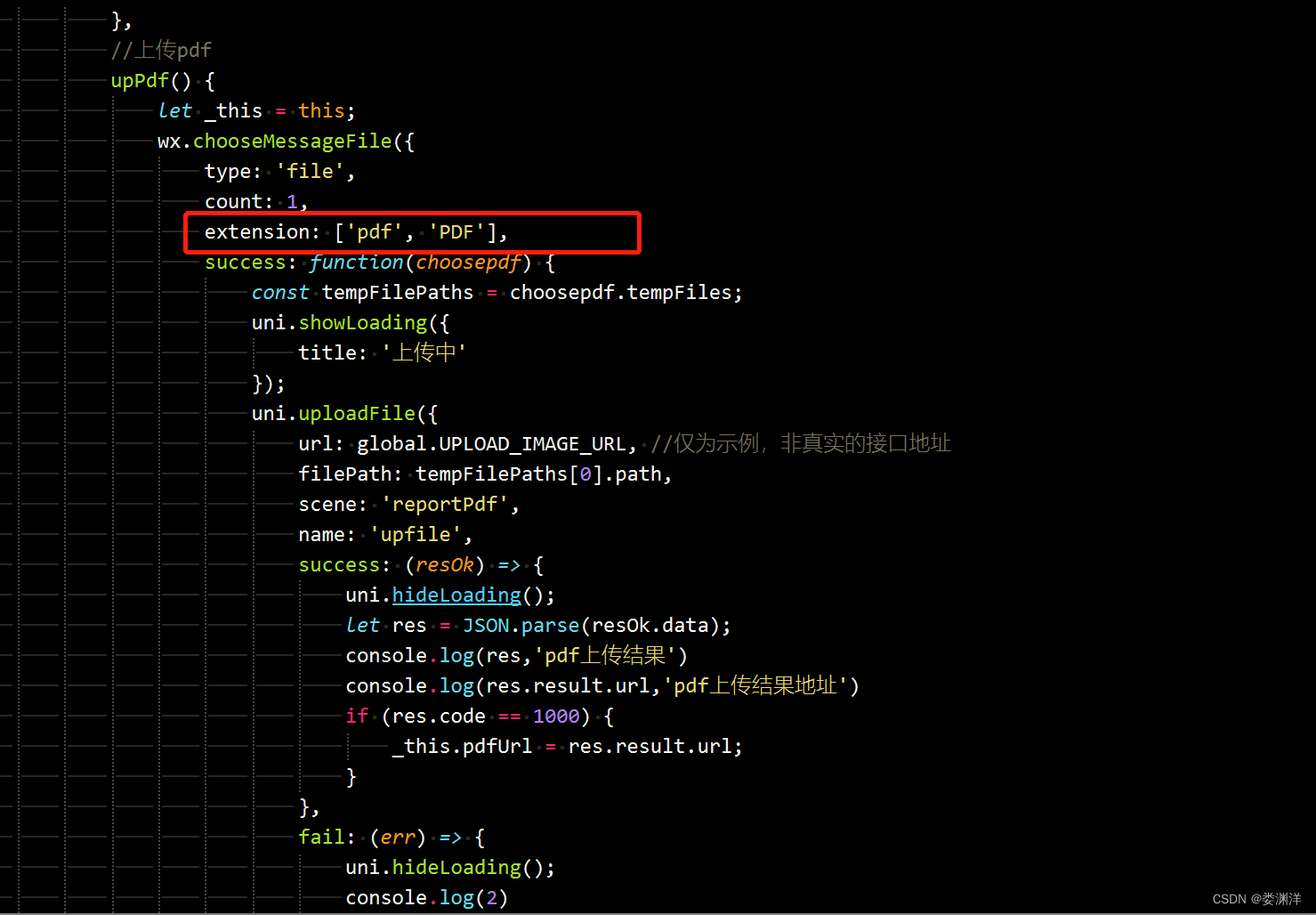Click 'filePath: tempFilePaths[0].path,' line
This screenshot has width=1316, height=915.
(485, 474)
